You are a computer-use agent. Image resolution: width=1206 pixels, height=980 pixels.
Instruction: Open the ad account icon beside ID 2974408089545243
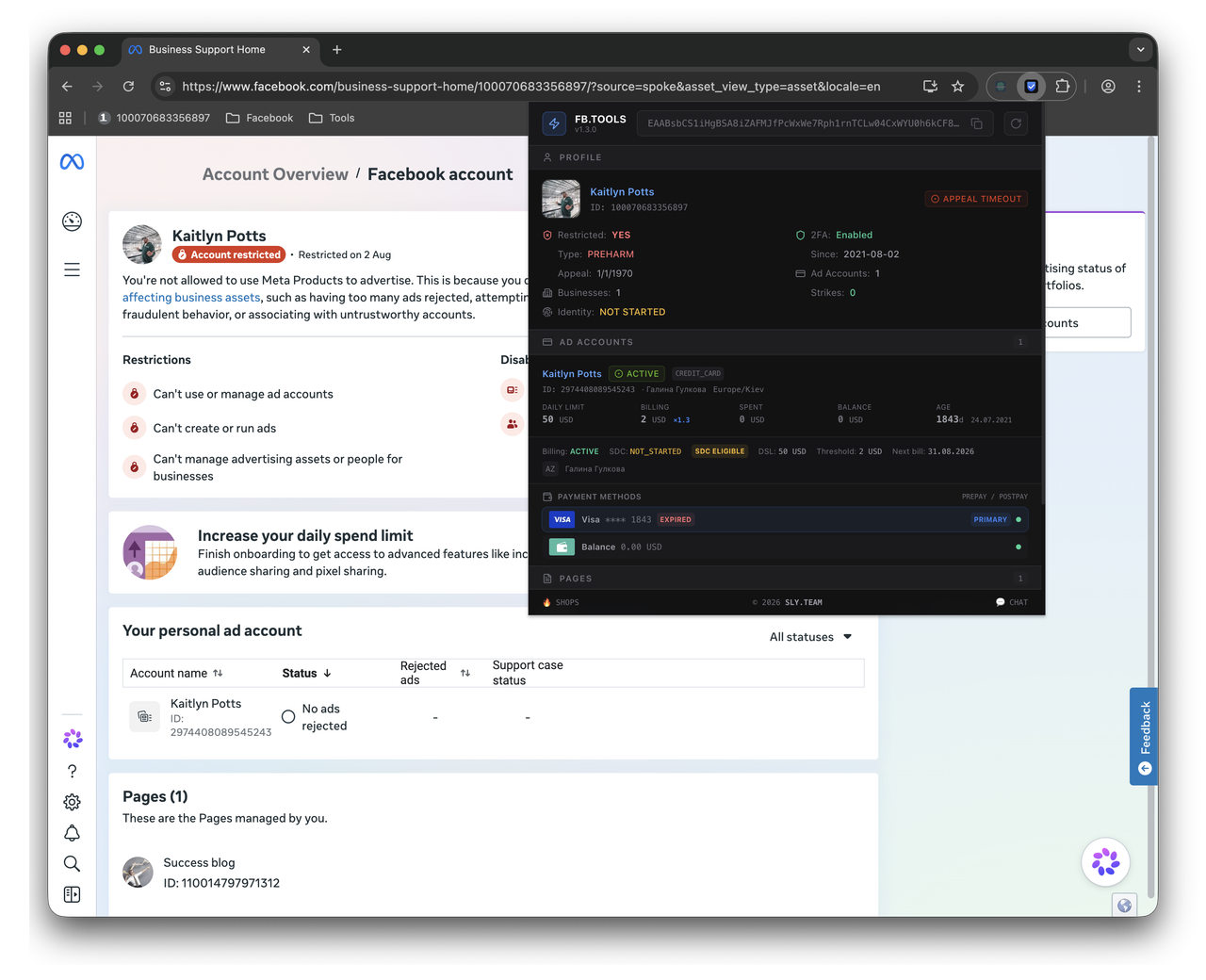(144, 717)
